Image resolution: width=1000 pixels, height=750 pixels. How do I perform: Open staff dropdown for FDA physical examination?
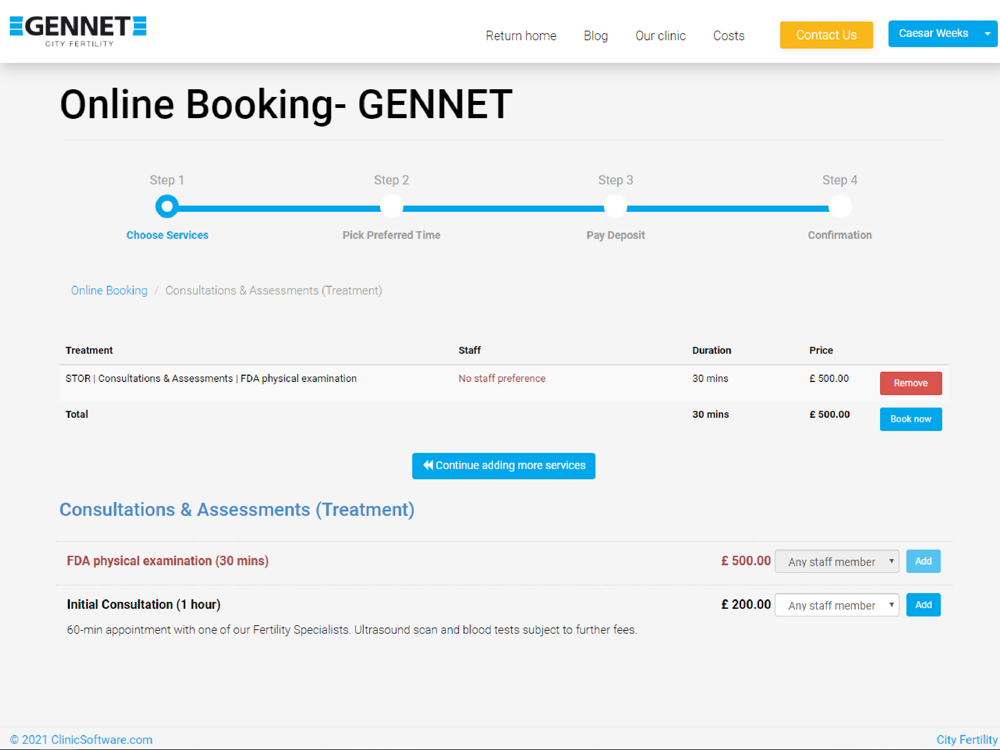click(837, 562)
